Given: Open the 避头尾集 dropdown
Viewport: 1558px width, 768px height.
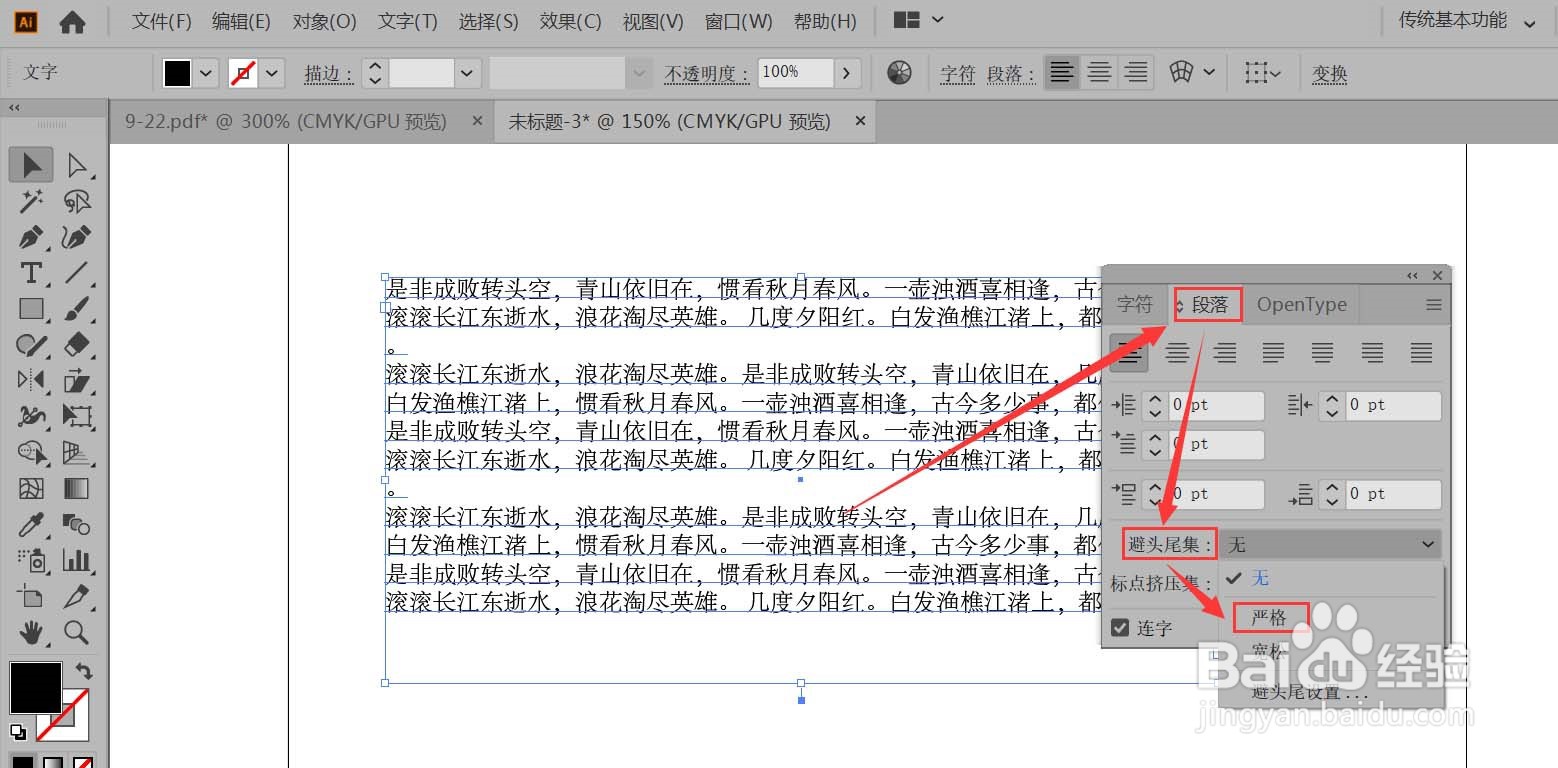Looking at the screenshot, I should point(1330,544).
